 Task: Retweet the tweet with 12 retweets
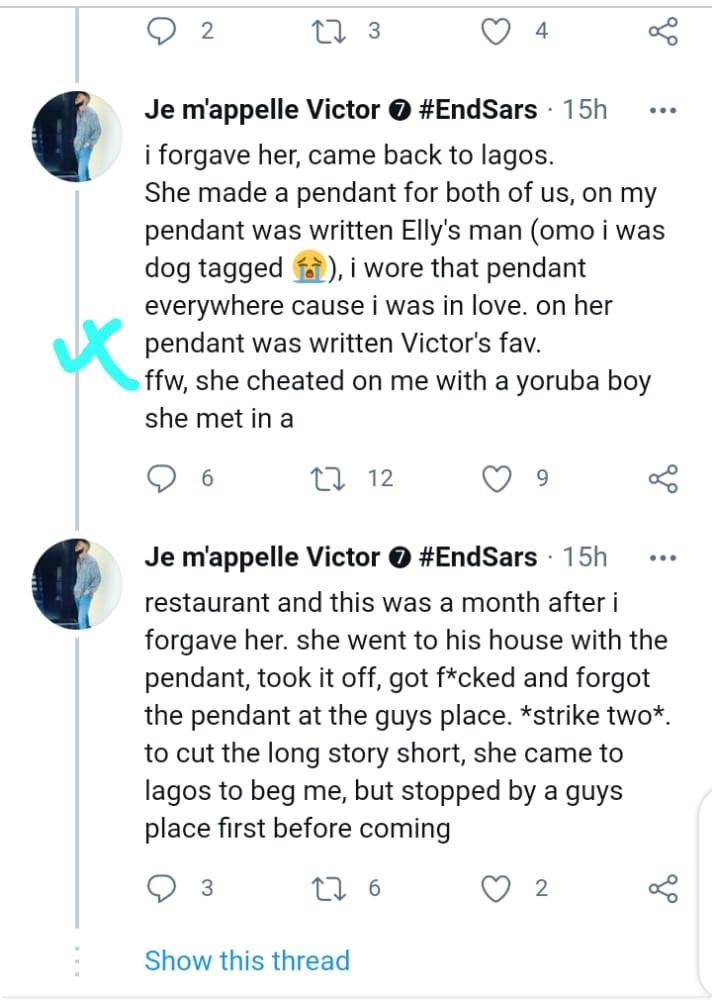327,479
